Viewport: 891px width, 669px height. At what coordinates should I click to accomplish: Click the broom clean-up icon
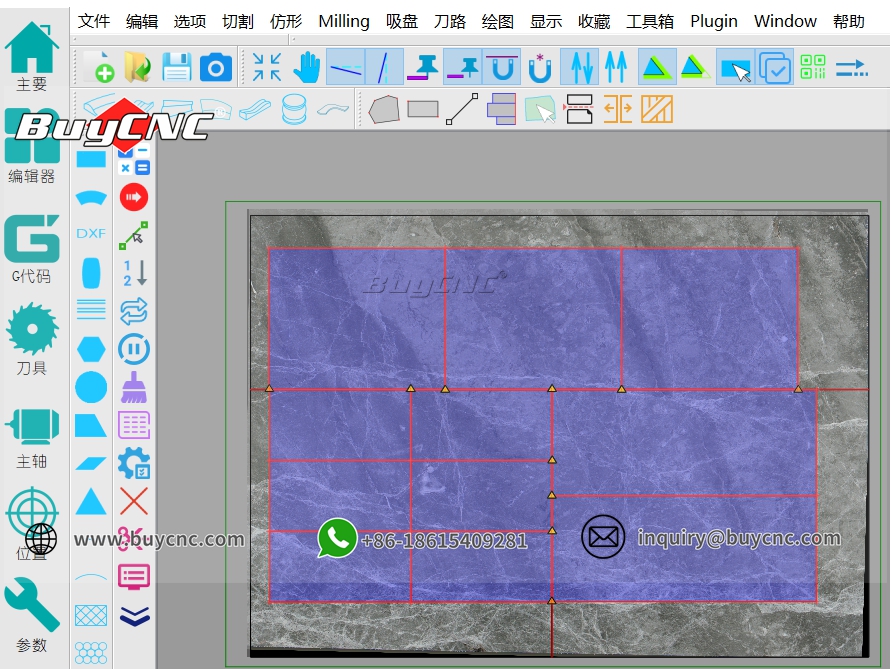133,387
